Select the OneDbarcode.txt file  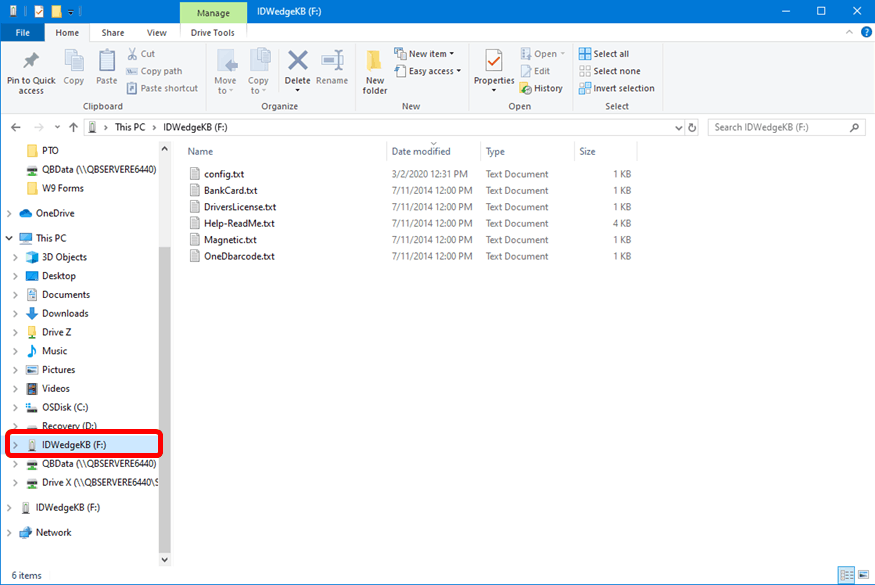[x=239, y=256]
